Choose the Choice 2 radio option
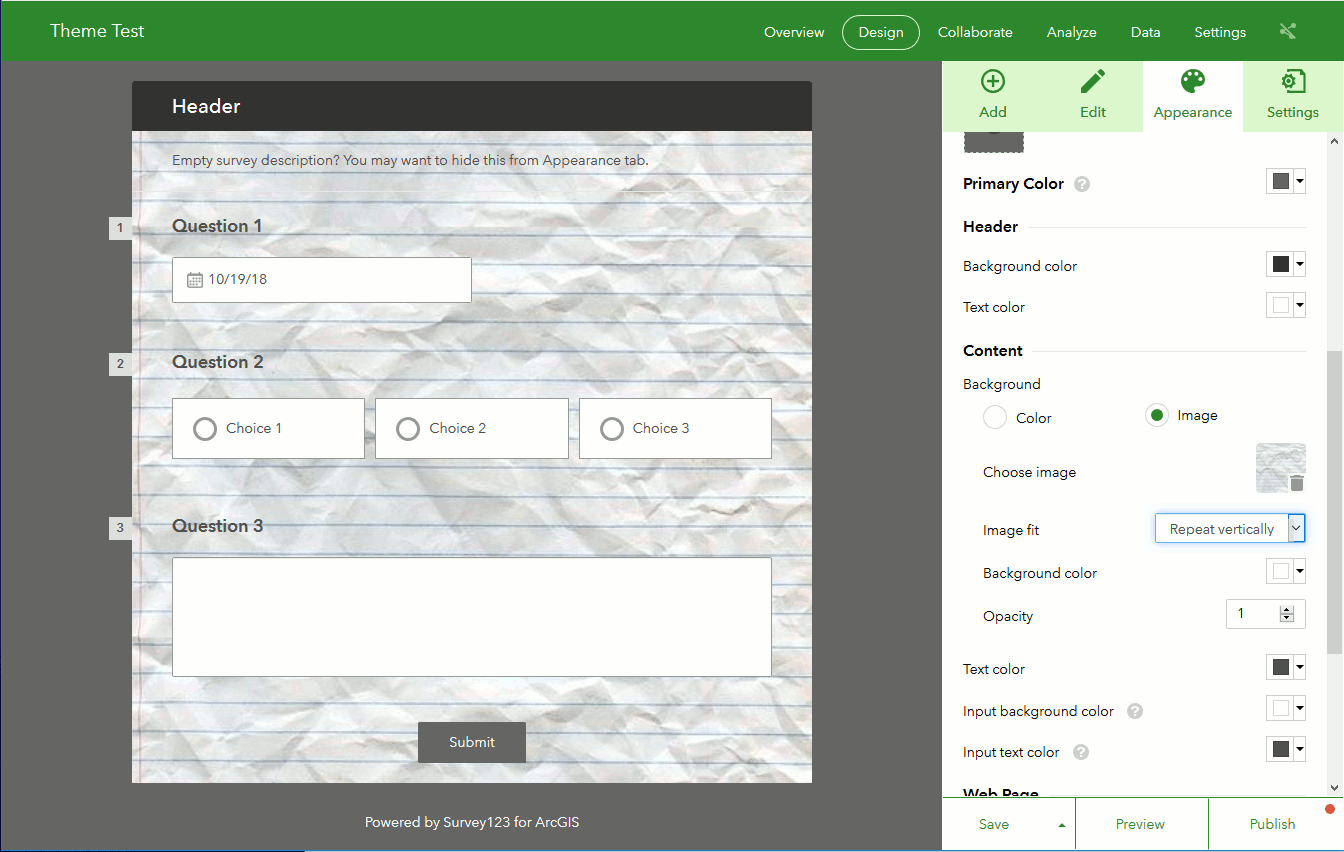Screen dimensions: 1344x852 [x=408, y=429]
